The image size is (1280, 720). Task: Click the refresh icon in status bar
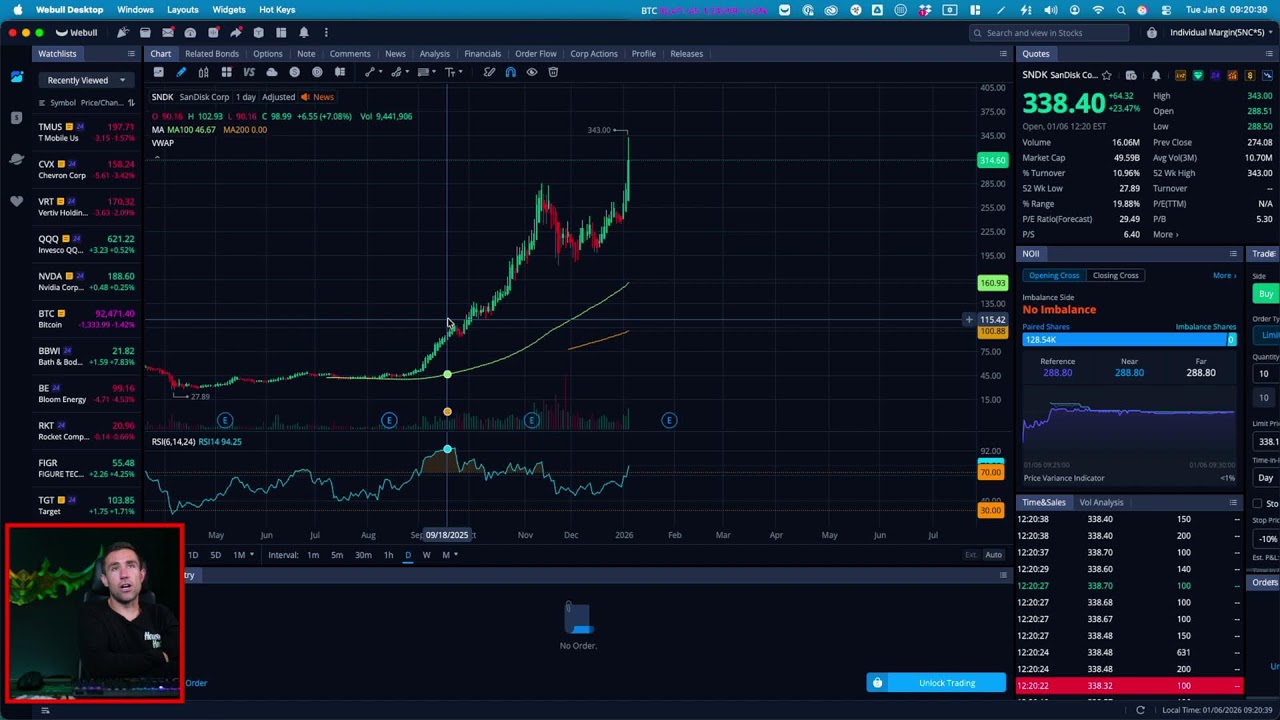tap(1140, 710)
